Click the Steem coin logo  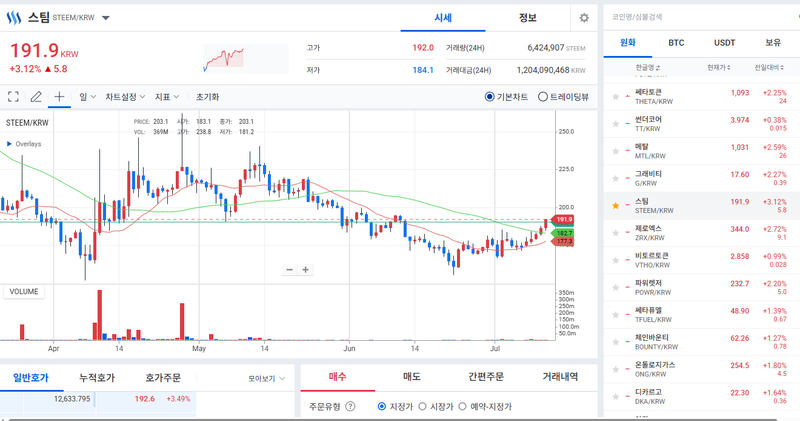pos(14,18)
